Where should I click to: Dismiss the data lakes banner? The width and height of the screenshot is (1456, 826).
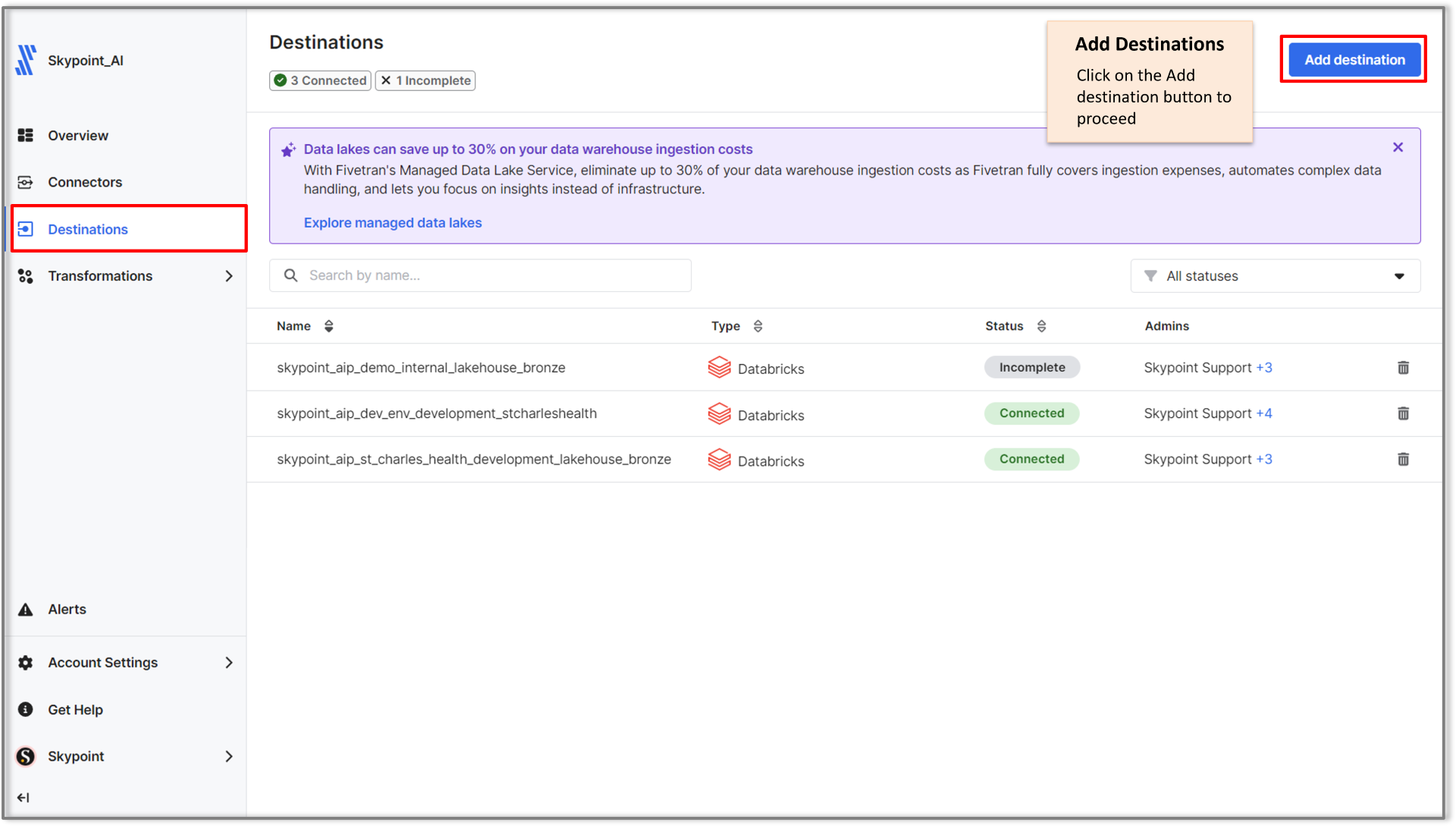(1398, 147)
